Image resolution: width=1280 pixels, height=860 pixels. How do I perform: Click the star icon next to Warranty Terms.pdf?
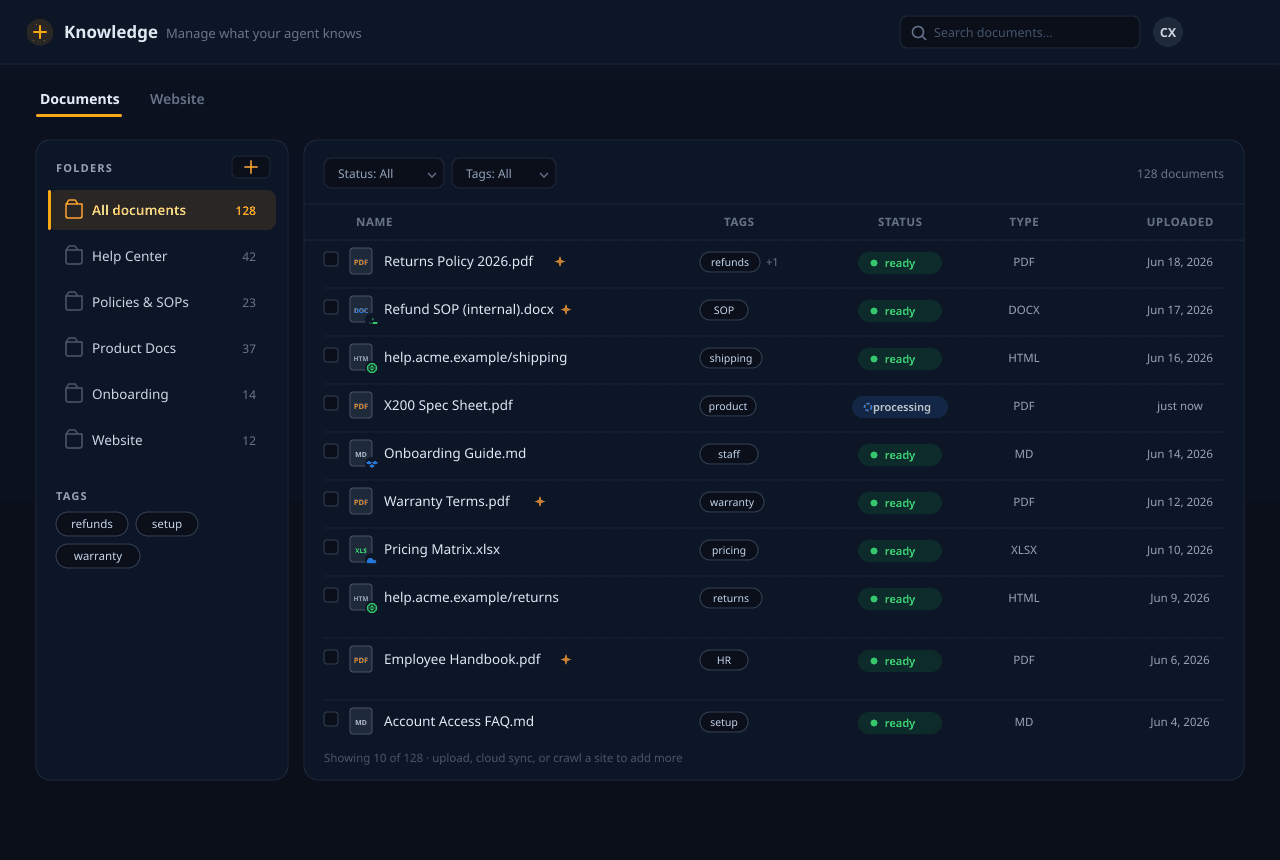click(x=540, y=501)
